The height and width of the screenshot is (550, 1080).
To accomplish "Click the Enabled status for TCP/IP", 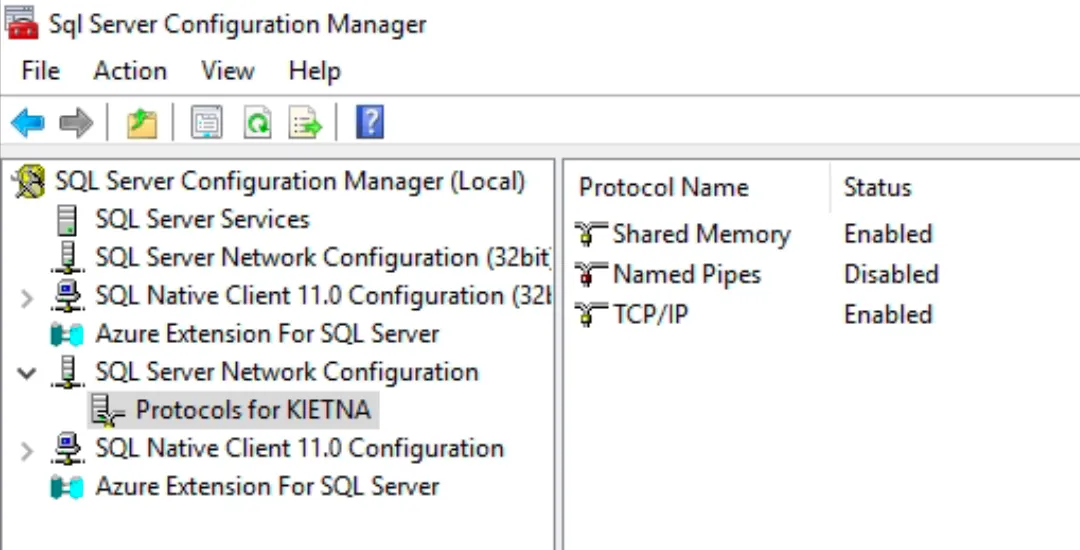I will (x=888, y=315).
